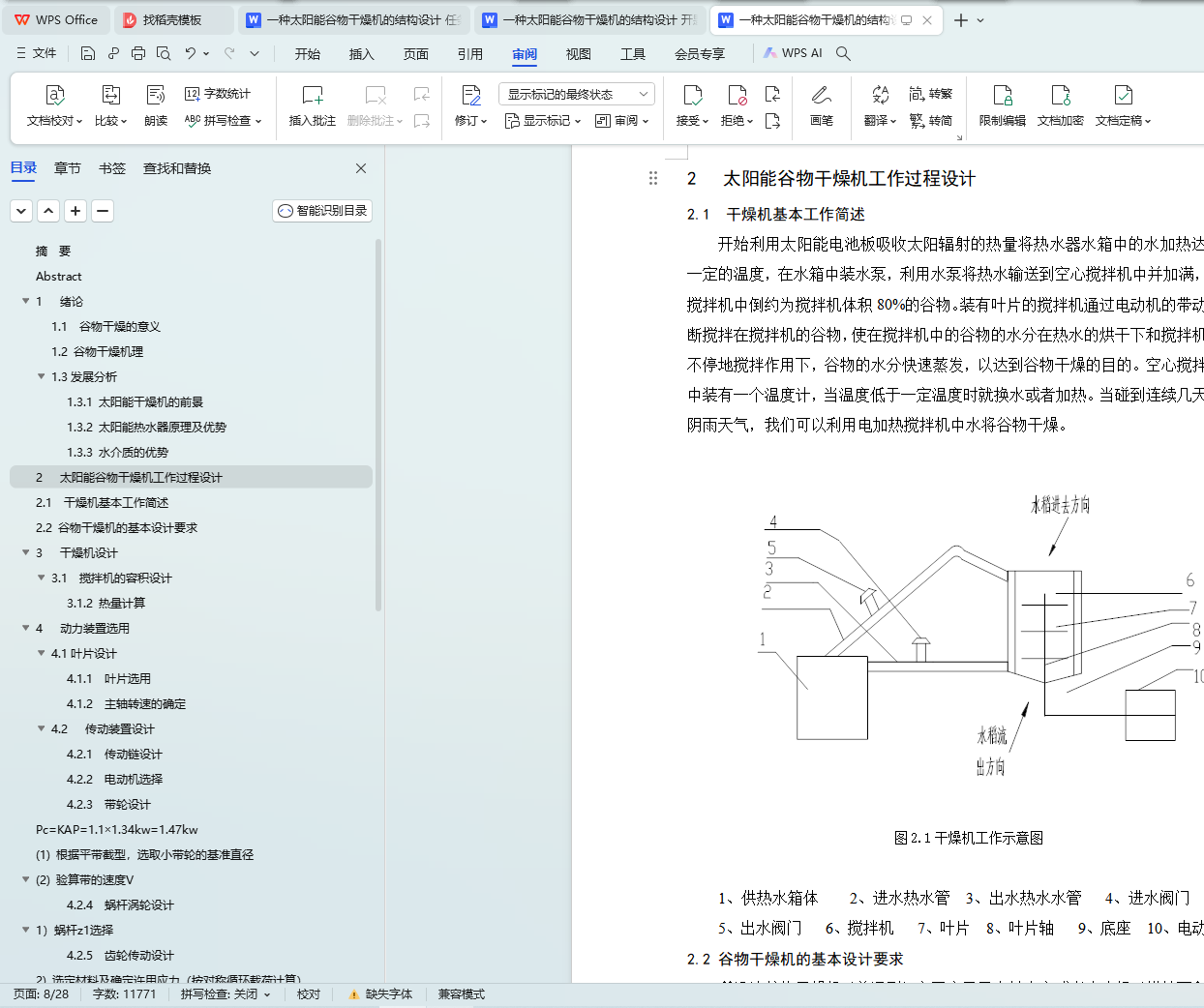Click the 智能识别目录 button
This screenshot has width=1204, height=1008.
click(x=322, y=211)
